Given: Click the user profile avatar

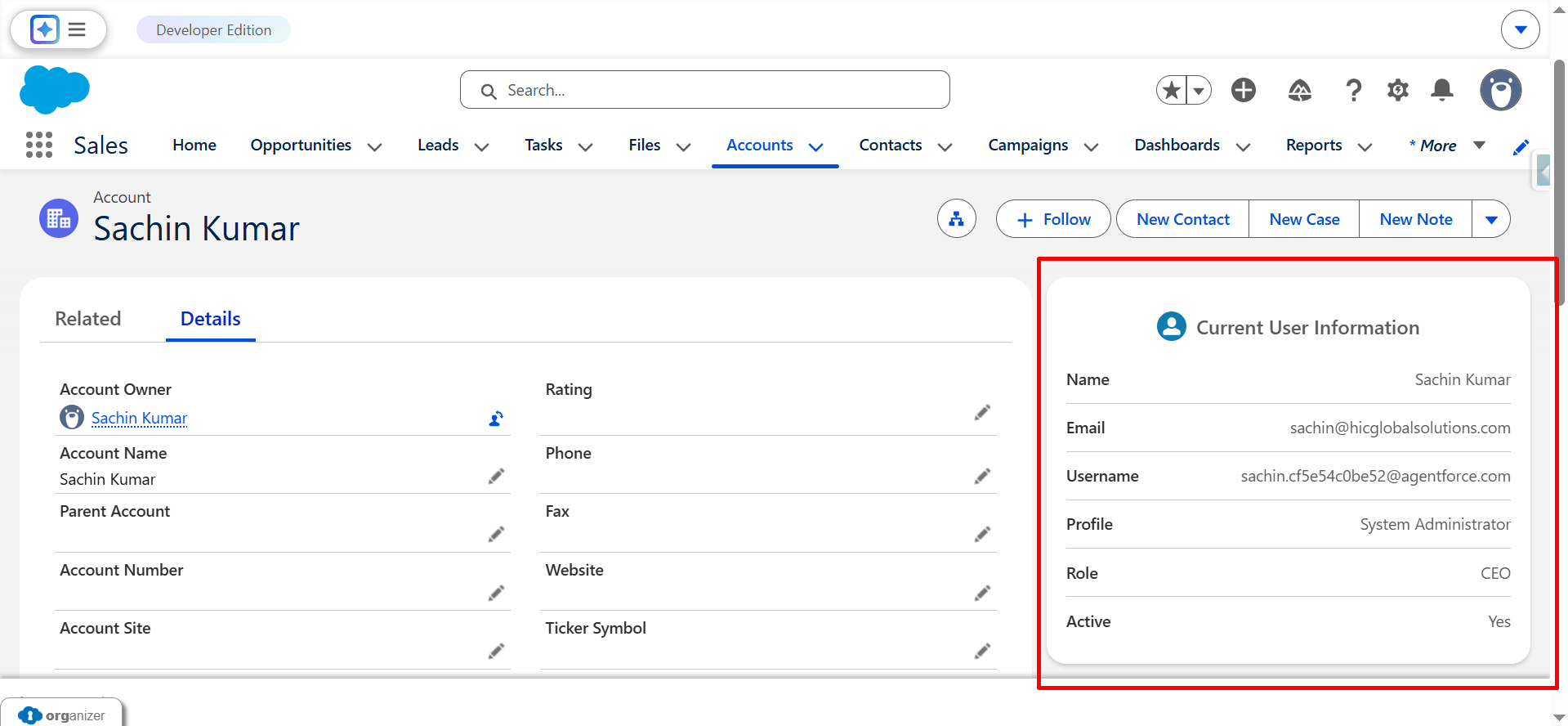Looking at the screenshot, I should point(1500,90).
